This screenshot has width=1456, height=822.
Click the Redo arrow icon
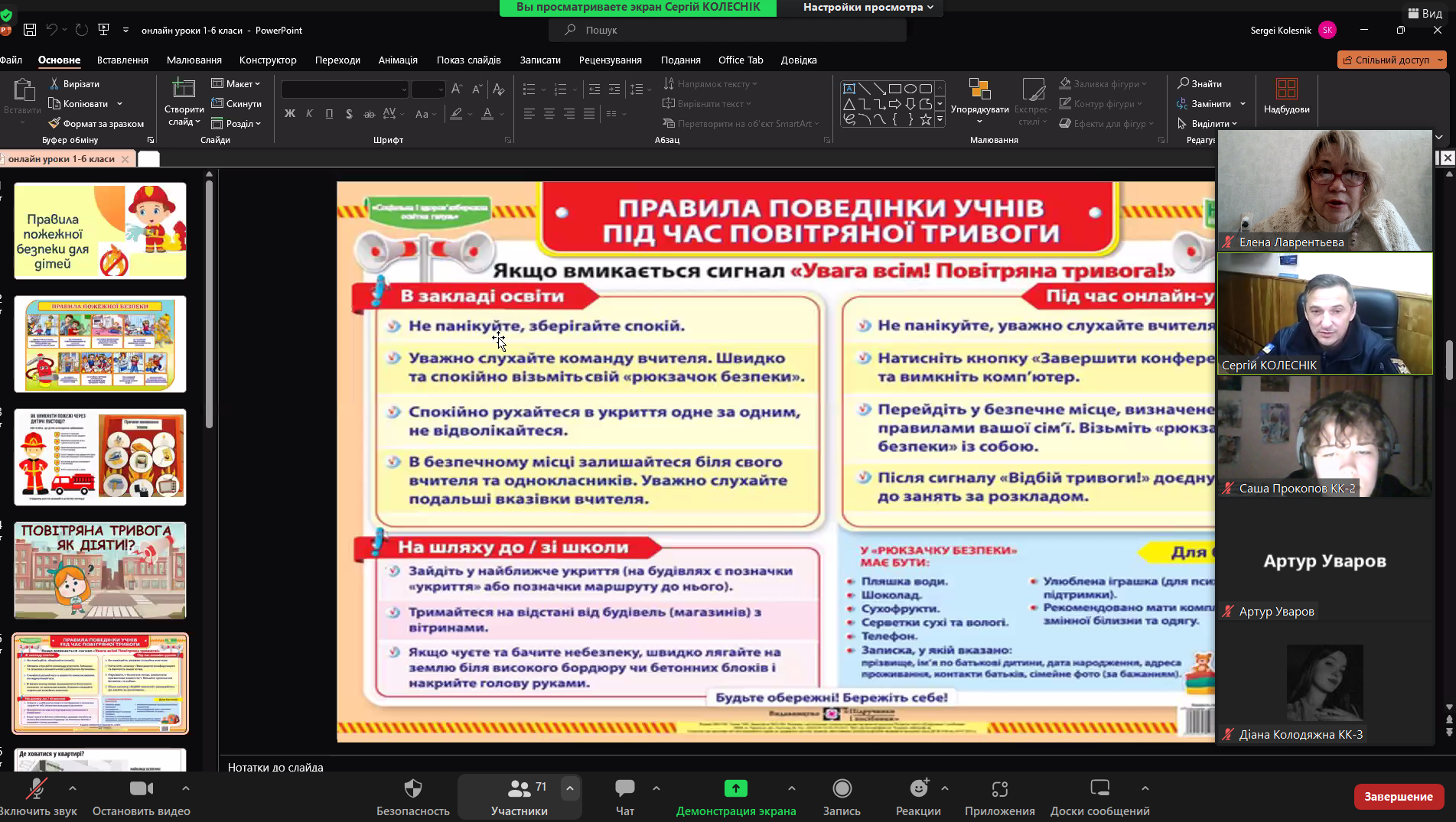point(81,30)
